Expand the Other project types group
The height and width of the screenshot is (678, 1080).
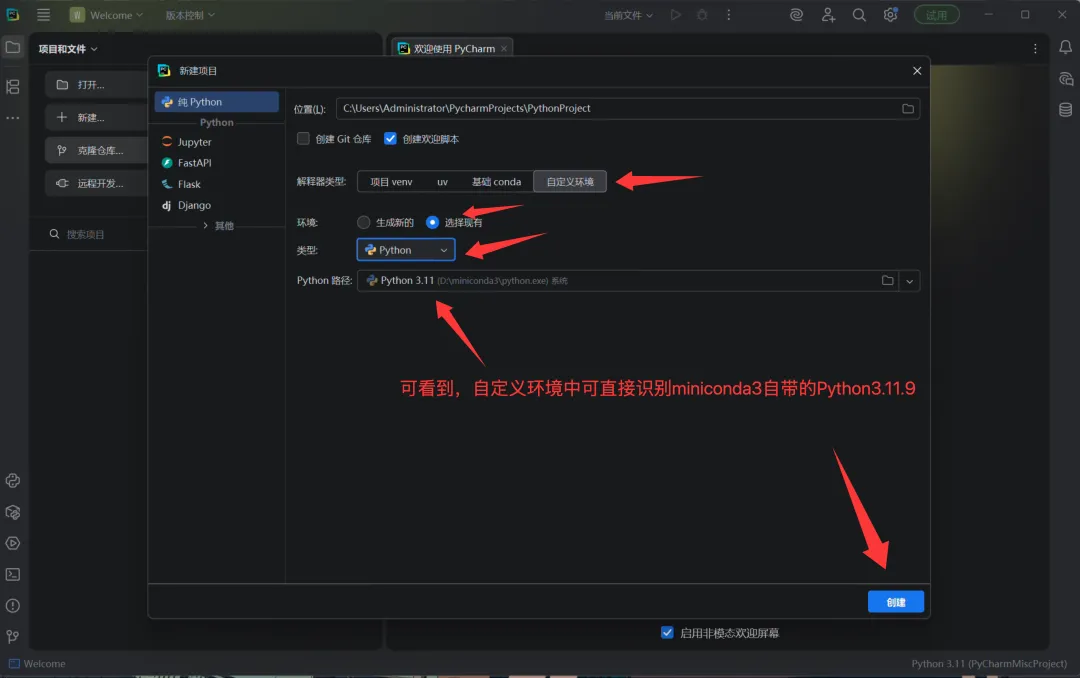218,225
